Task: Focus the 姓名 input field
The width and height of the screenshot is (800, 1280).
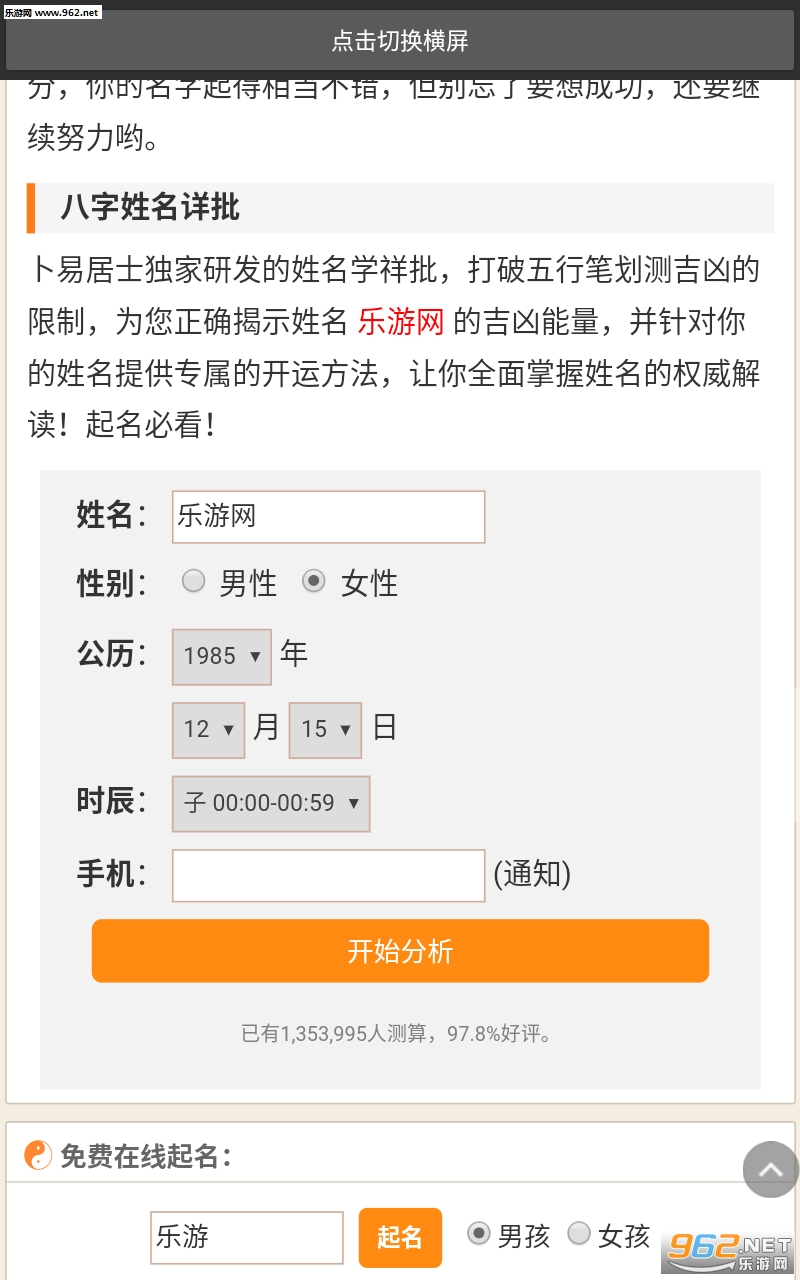Action: 328,516
